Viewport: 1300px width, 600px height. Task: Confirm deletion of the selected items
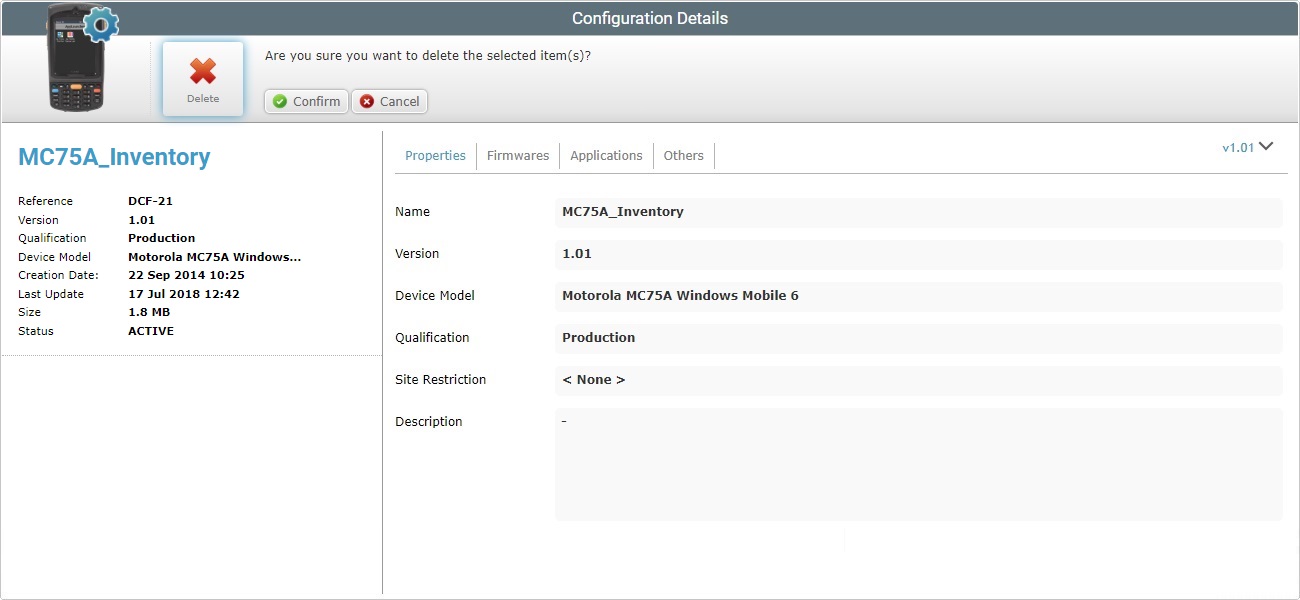[305, 101]
